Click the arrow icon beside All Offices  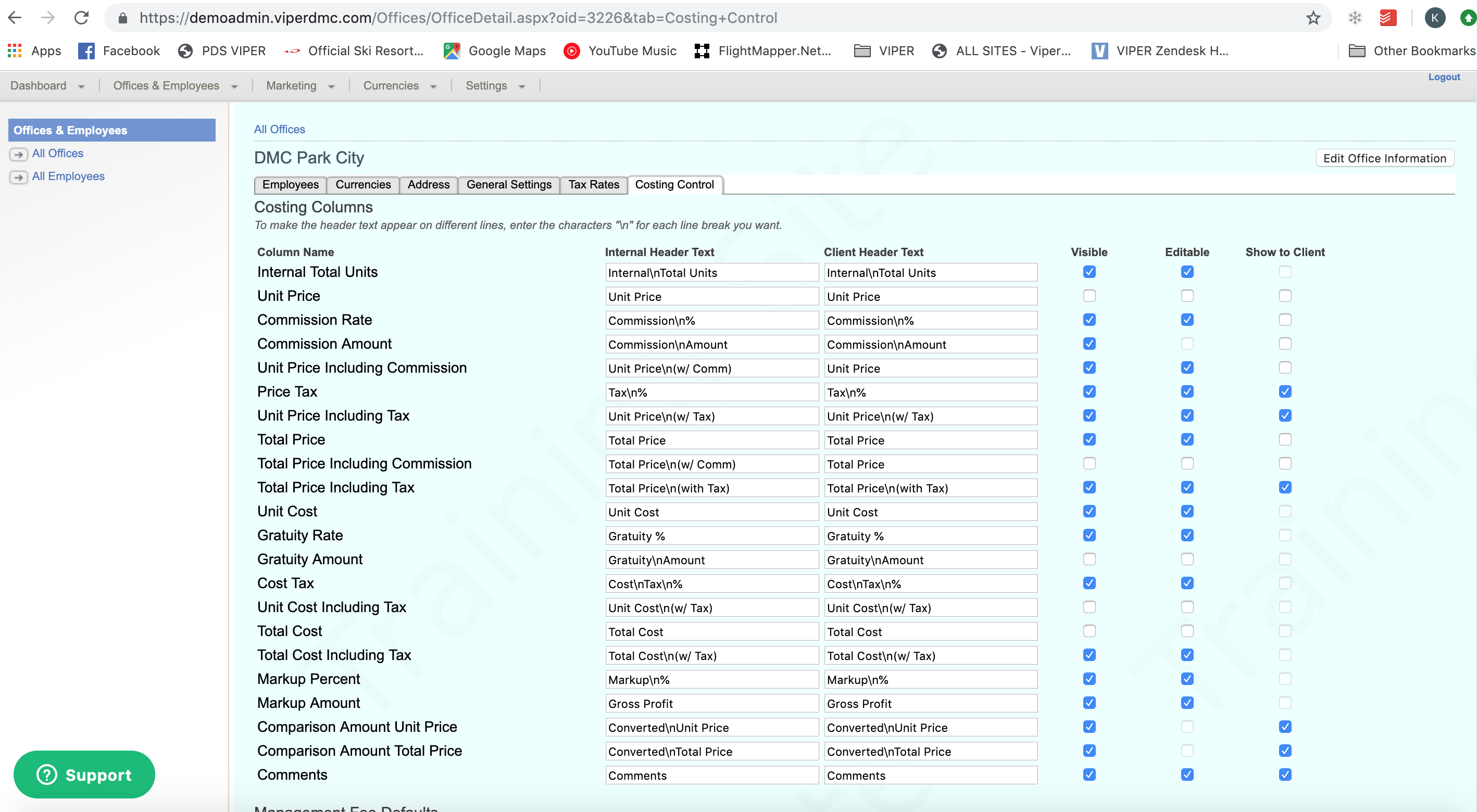(18, 154)
